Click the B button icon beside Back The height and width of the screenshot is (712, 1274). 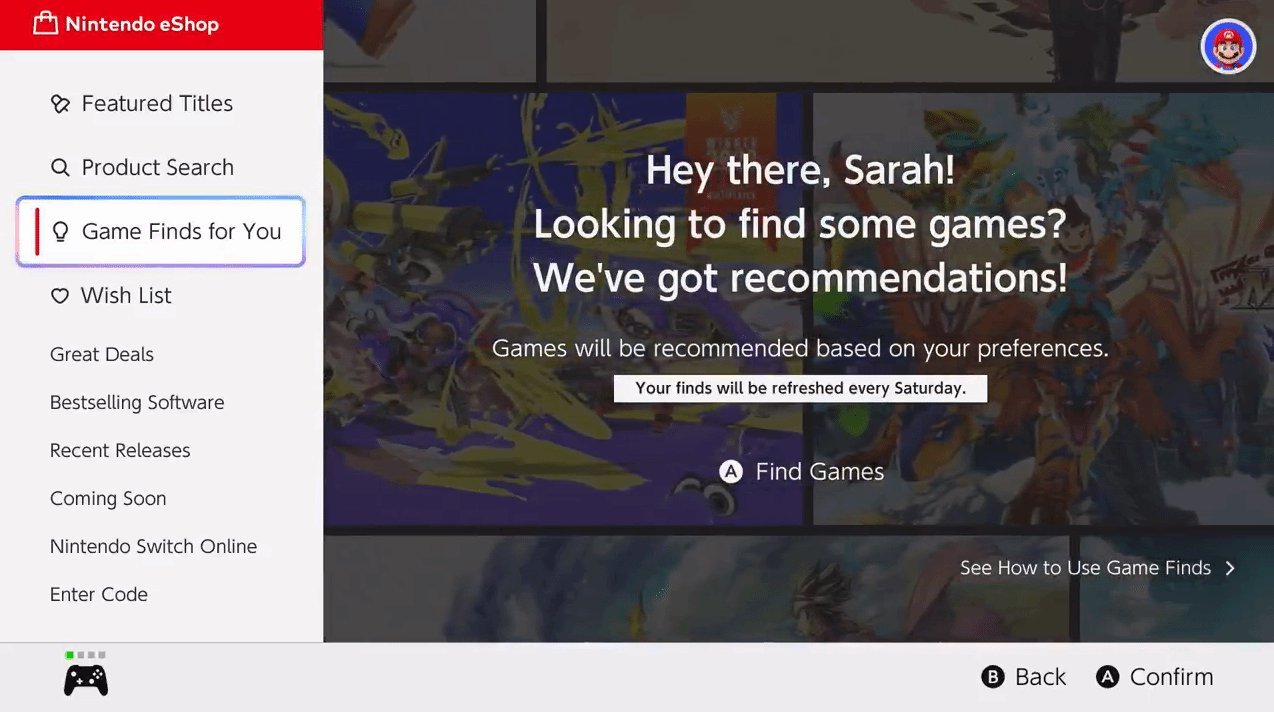(992, 678)
